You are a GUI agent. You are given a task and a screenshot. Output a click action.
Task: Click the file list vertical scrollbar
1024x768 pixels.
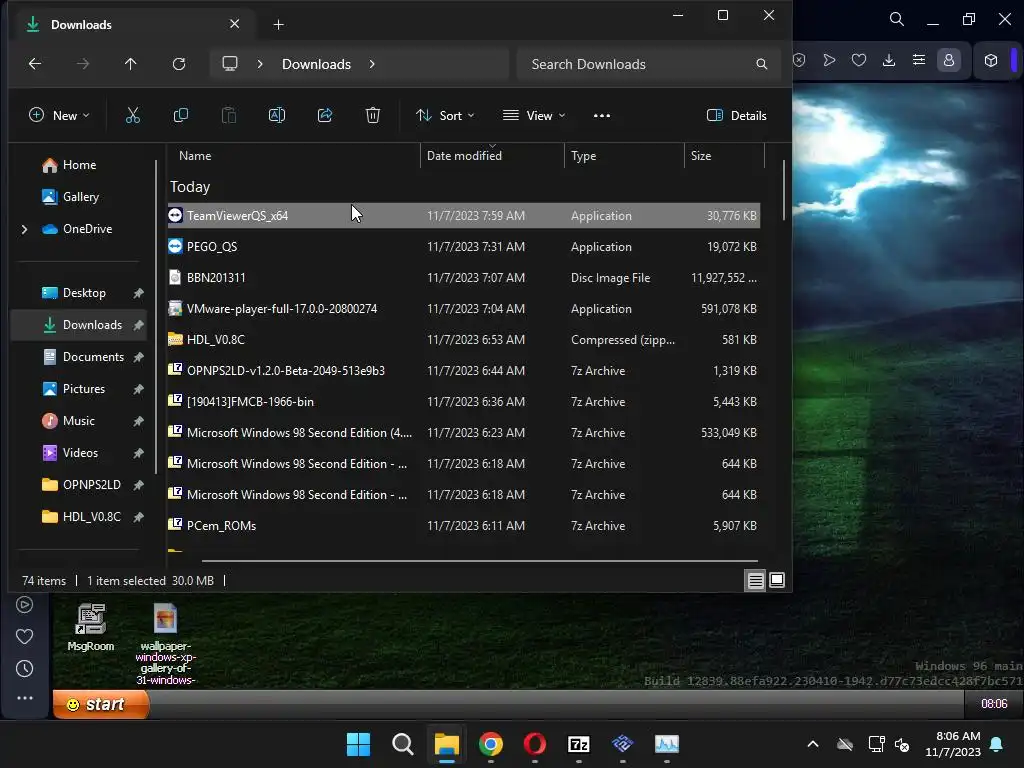(783, 191)
